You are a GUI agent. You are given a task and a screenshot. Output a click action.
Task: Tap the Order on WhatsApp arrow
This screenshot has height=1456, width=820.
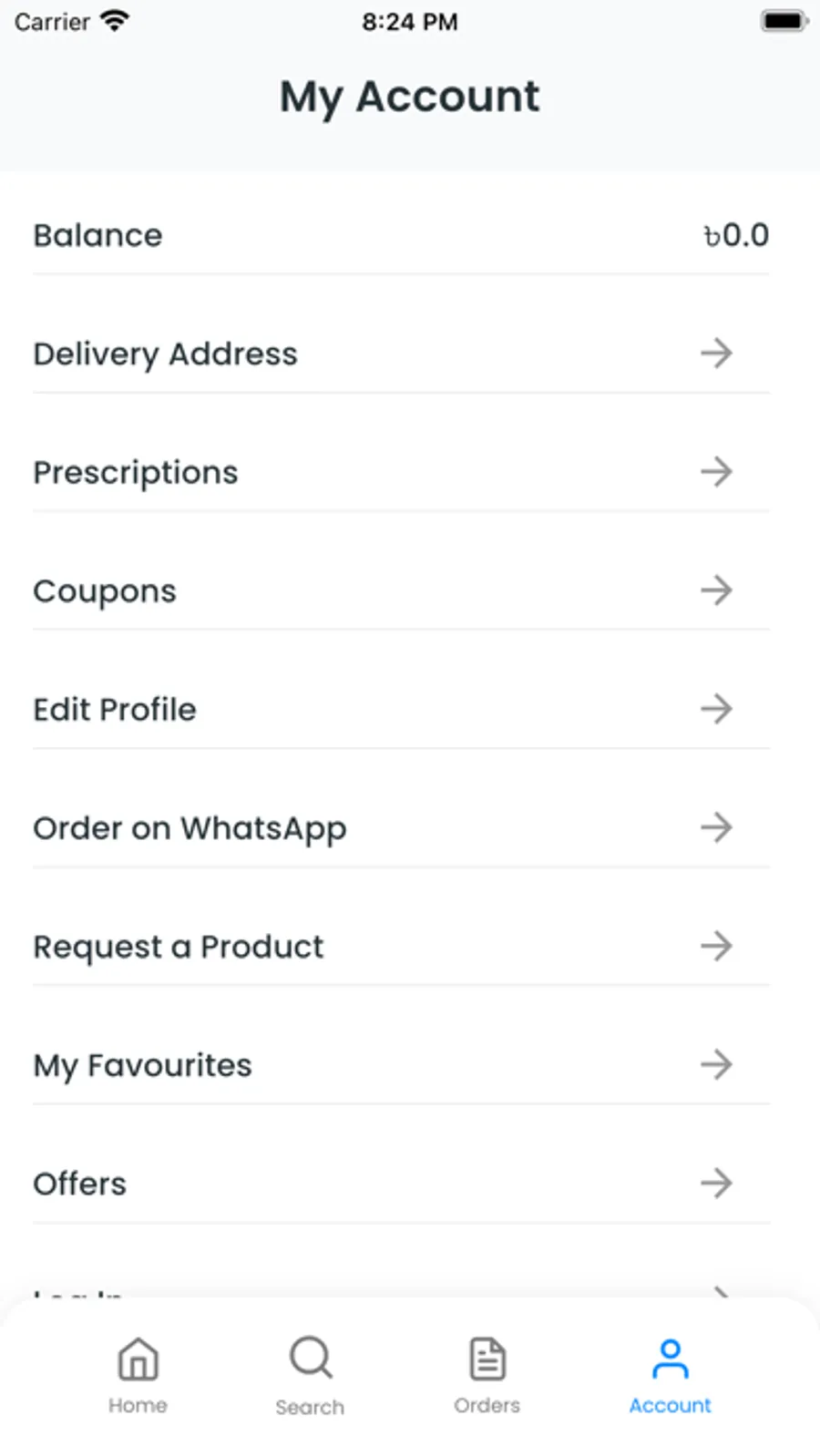(716, 826)
